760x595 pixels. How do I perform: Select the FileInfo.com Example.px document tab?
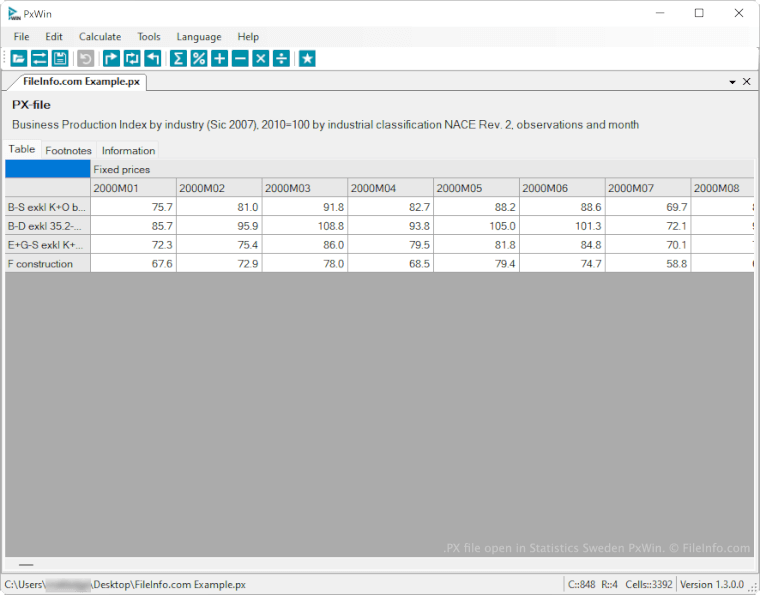[x=81, y=82]
